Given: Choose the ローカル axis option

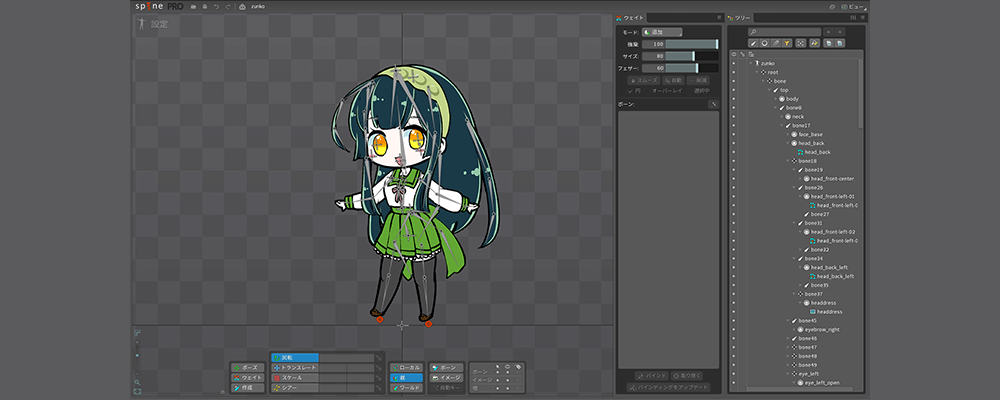Looking at the screenshot, I should coord(406,367).
